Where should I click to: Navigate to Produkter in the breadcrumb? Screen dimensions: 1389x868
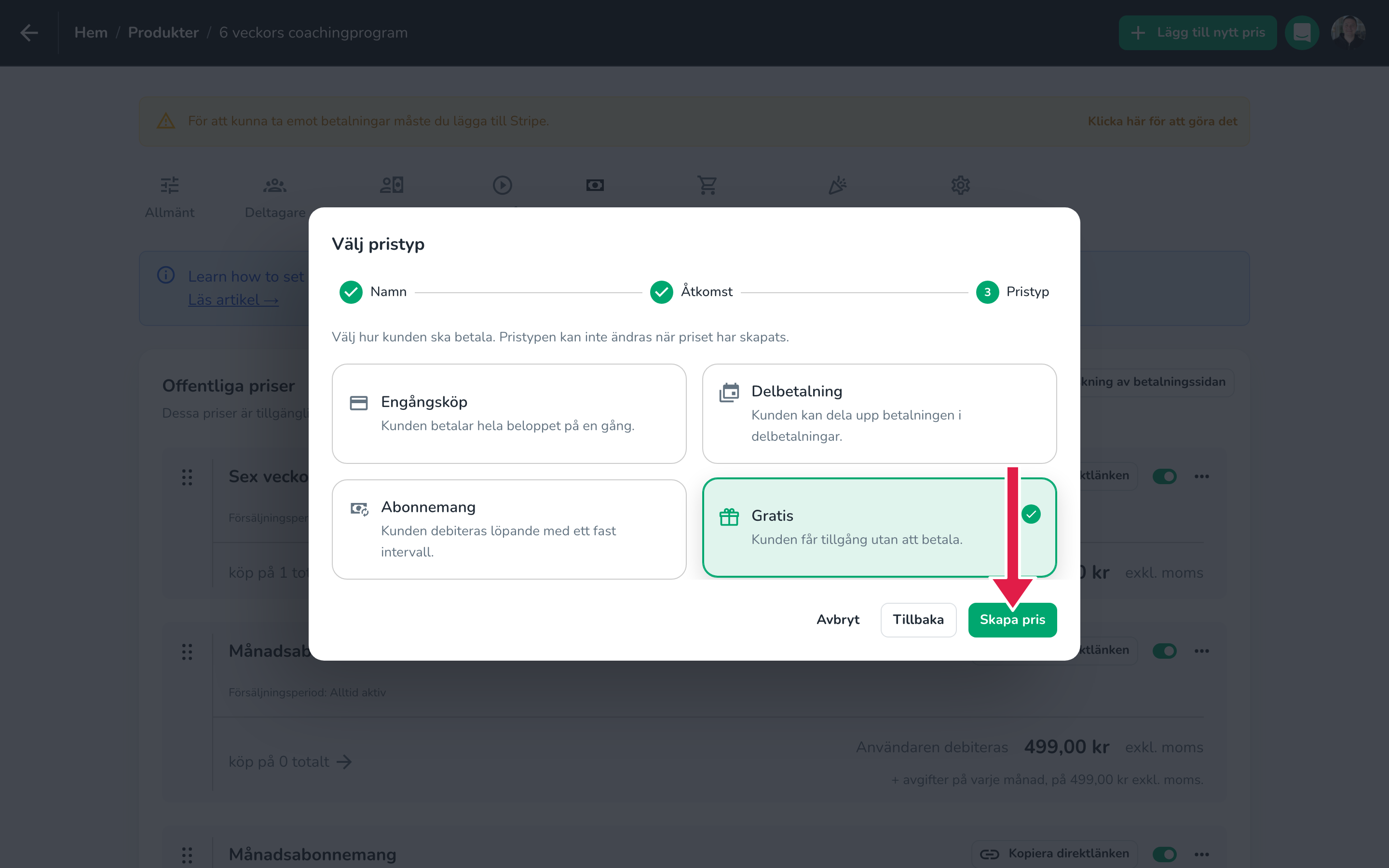tap(163, 33)
